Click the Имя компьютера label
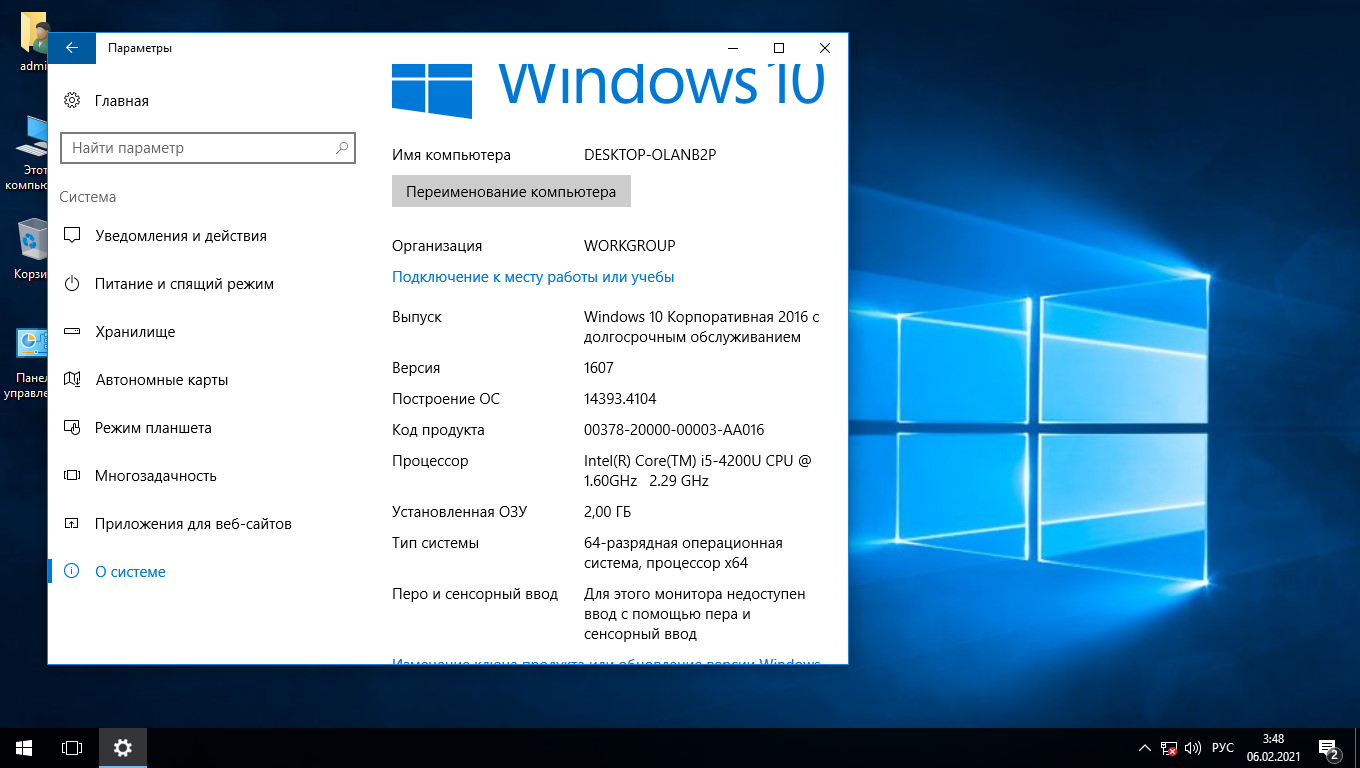Screen dimensions: 1360x768 [451, 155]
